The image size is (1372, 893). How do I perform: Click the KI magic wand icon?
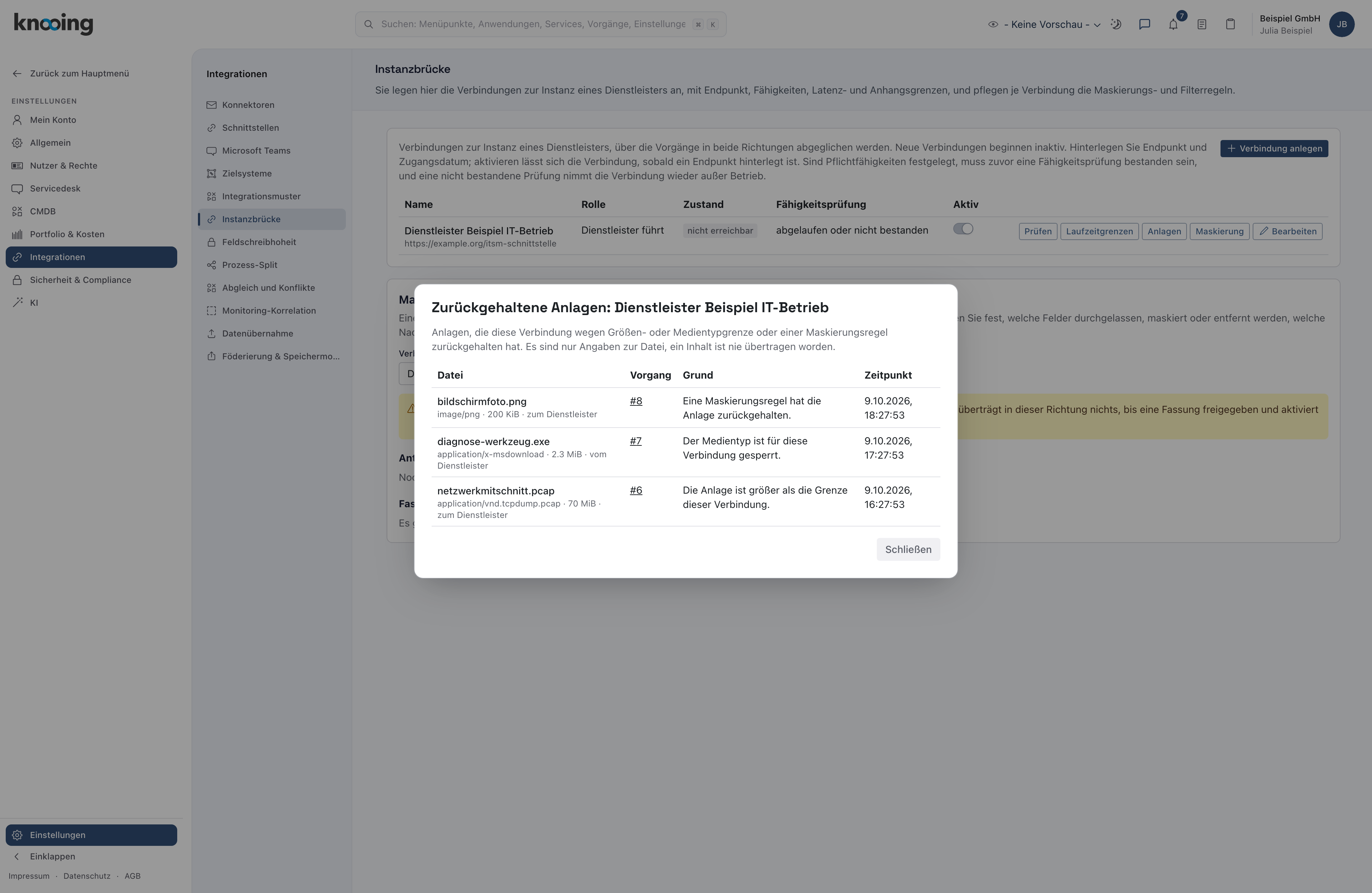click(x=17, y=303)
